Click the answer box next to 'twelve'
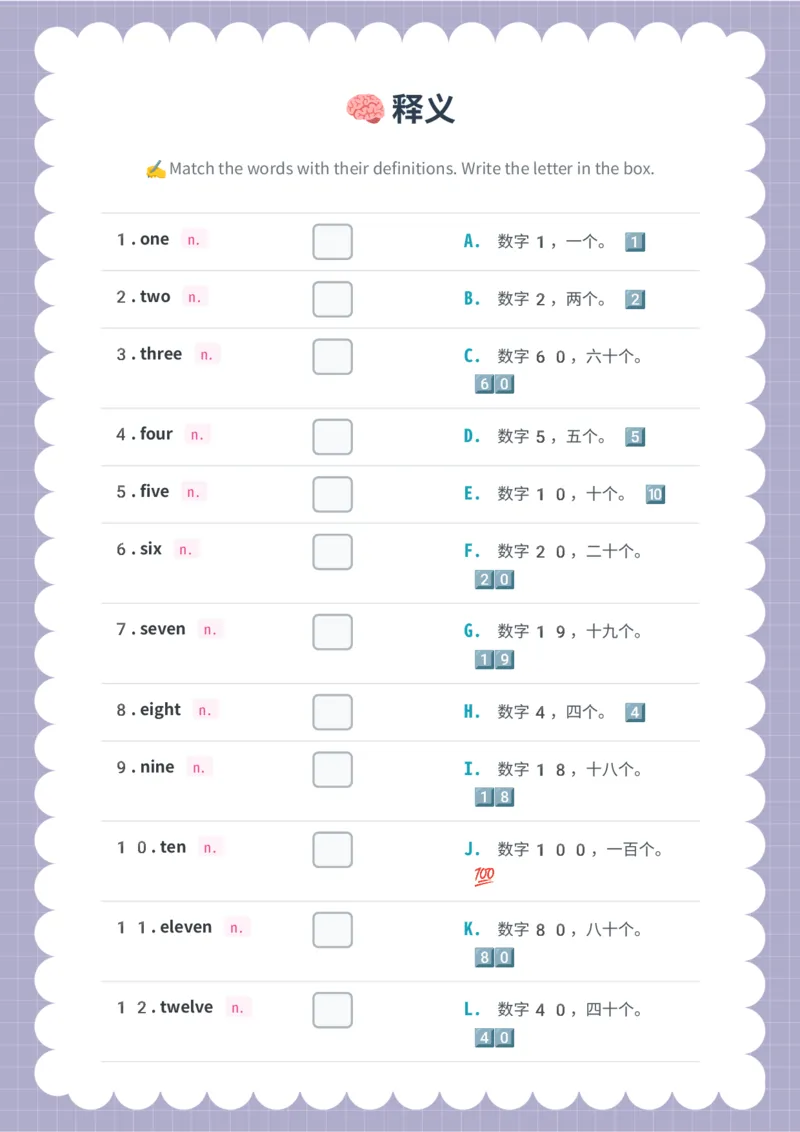800x1132 pixels. [x=332, y=1010]
